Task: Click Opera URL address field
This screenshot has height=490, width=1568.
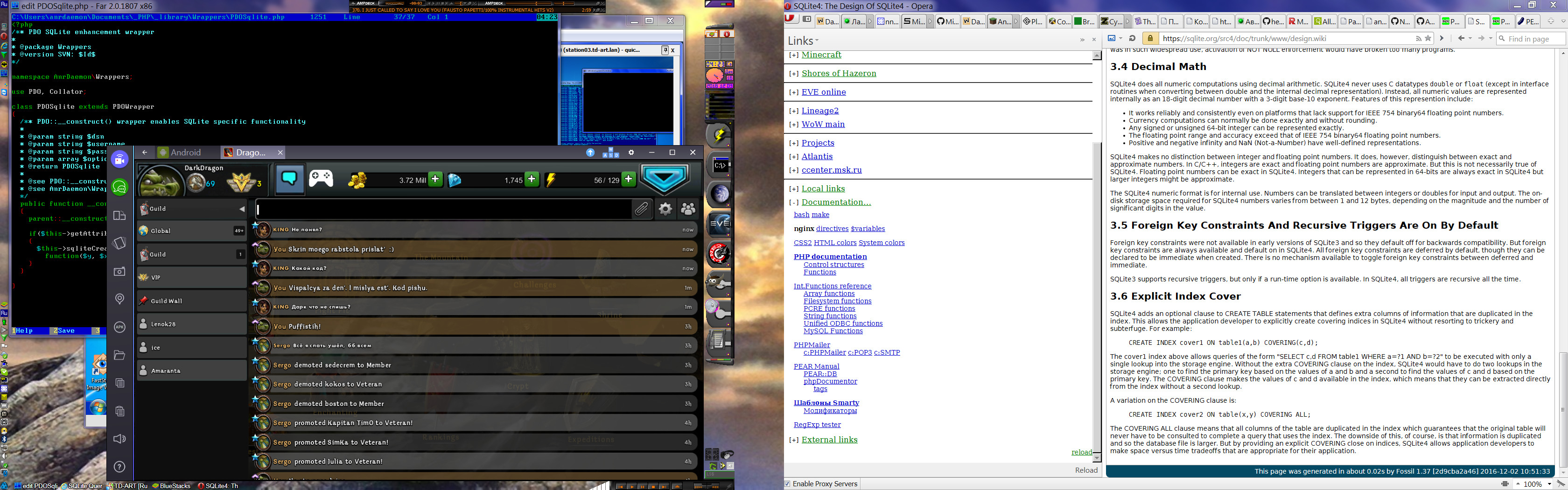Action: point(1286,38)
